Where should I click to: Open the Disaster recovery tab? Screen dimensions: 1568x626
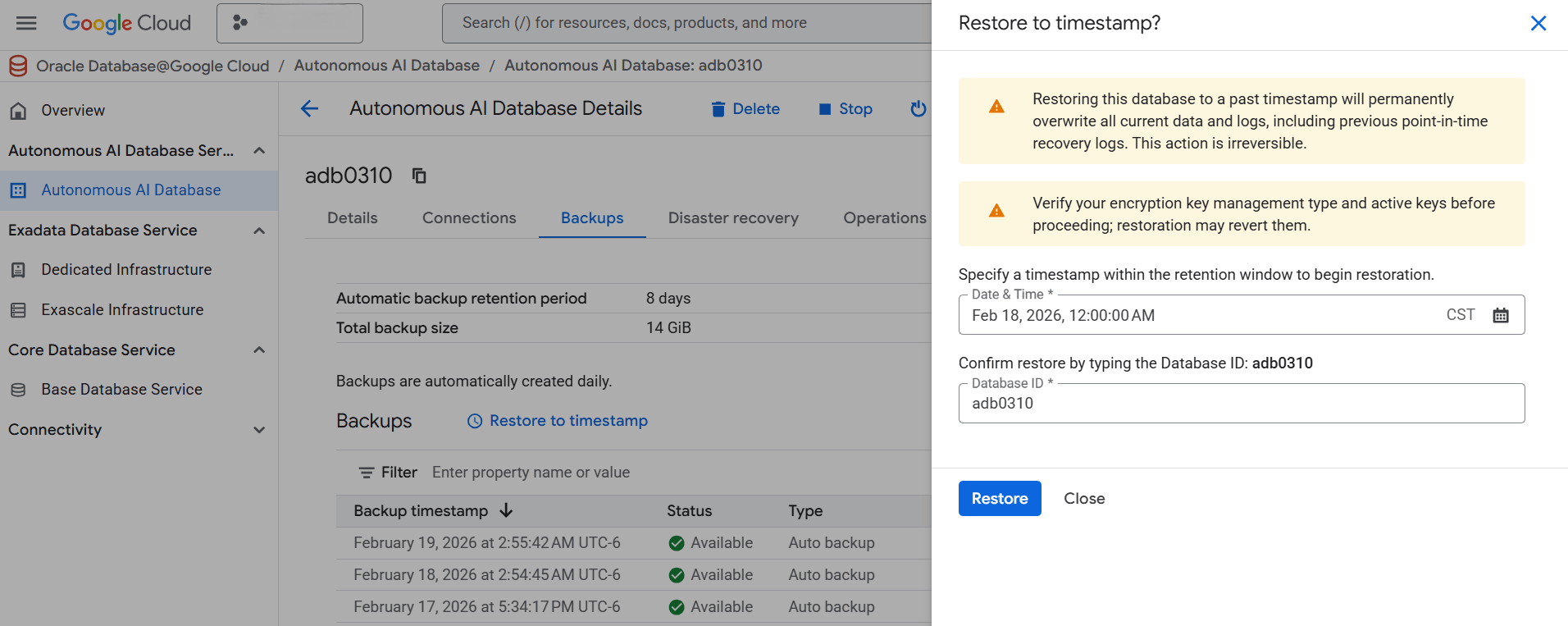pyautogui.click(x=732, y=218)
